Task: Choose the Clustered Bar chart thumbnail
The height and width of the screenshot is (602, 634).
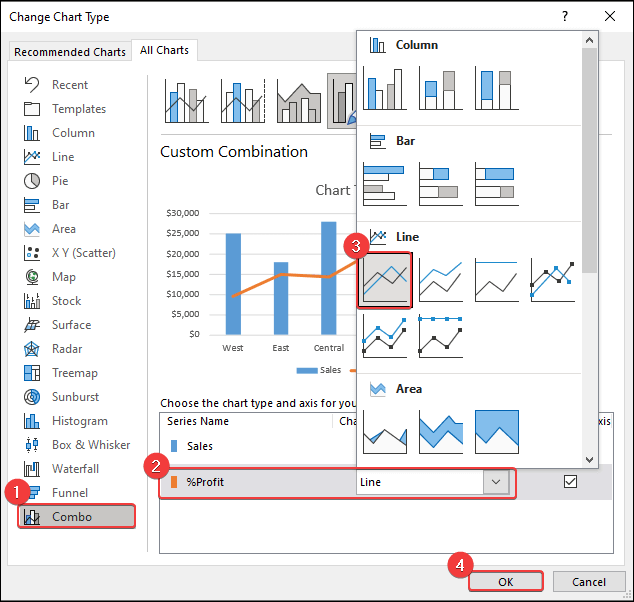Action: (x=385, y=184)
